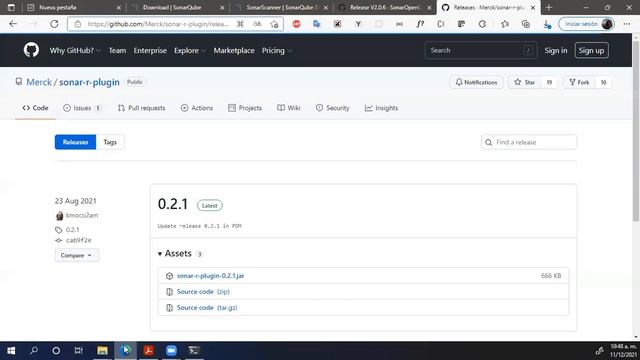This screenshot has height=360, width=640.
Task: Open sonar-r-plugin repository link
Action: point(89,82)
